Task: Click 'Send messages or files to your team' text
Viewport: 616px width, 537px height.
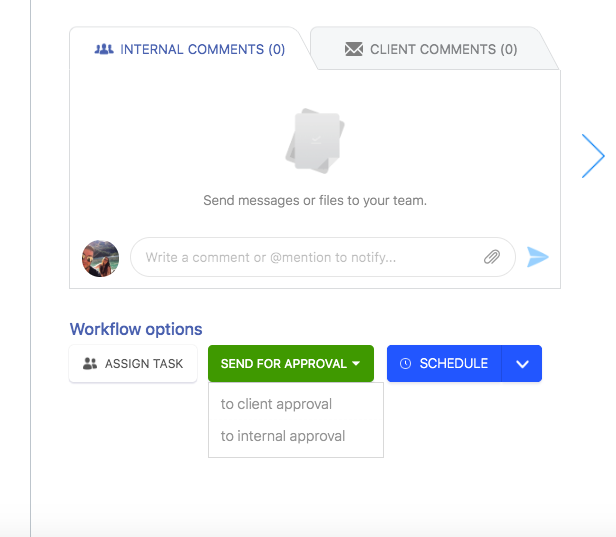Action: click(315, 200)
